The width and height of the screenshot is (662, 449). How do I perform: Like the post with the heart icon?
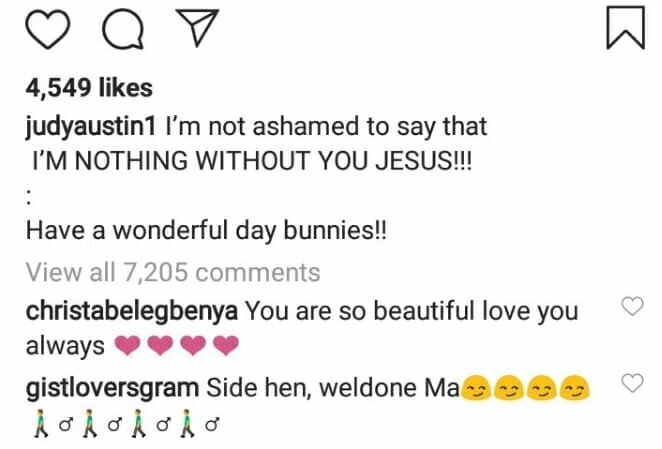click(48, 29)
